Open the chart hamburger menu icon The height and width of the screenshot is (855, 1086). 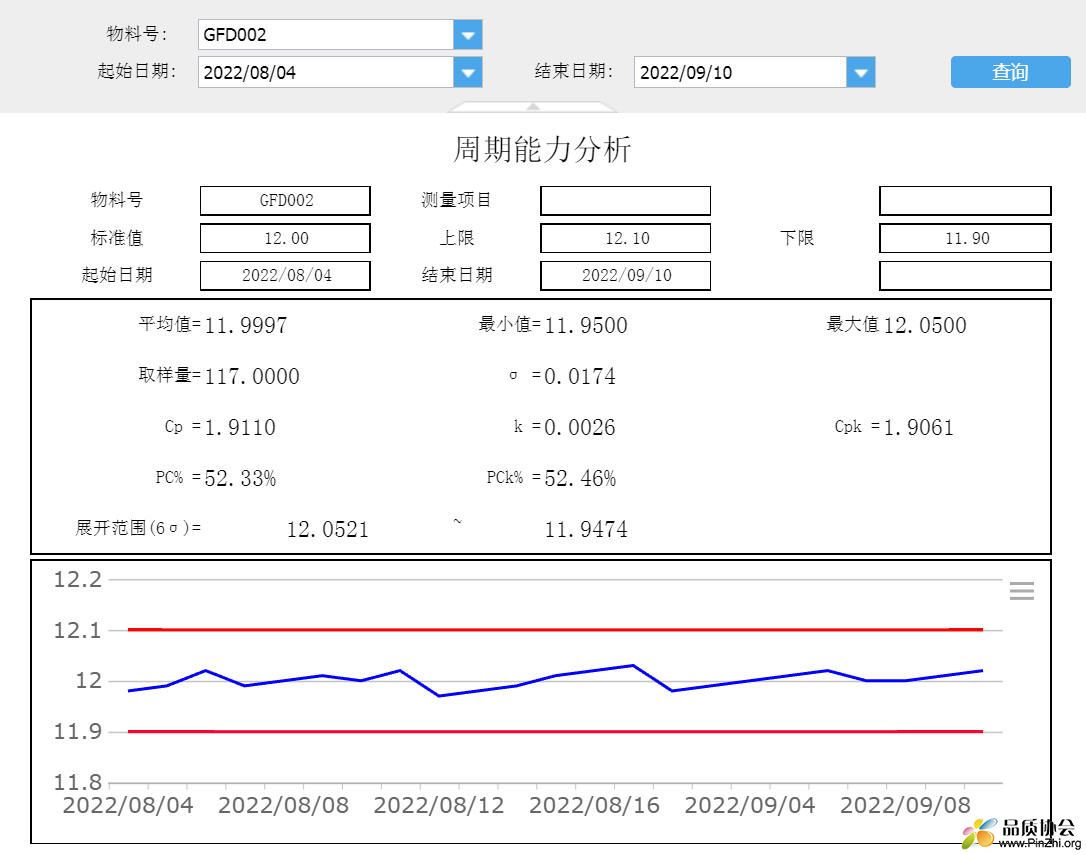coord(1022,590)
